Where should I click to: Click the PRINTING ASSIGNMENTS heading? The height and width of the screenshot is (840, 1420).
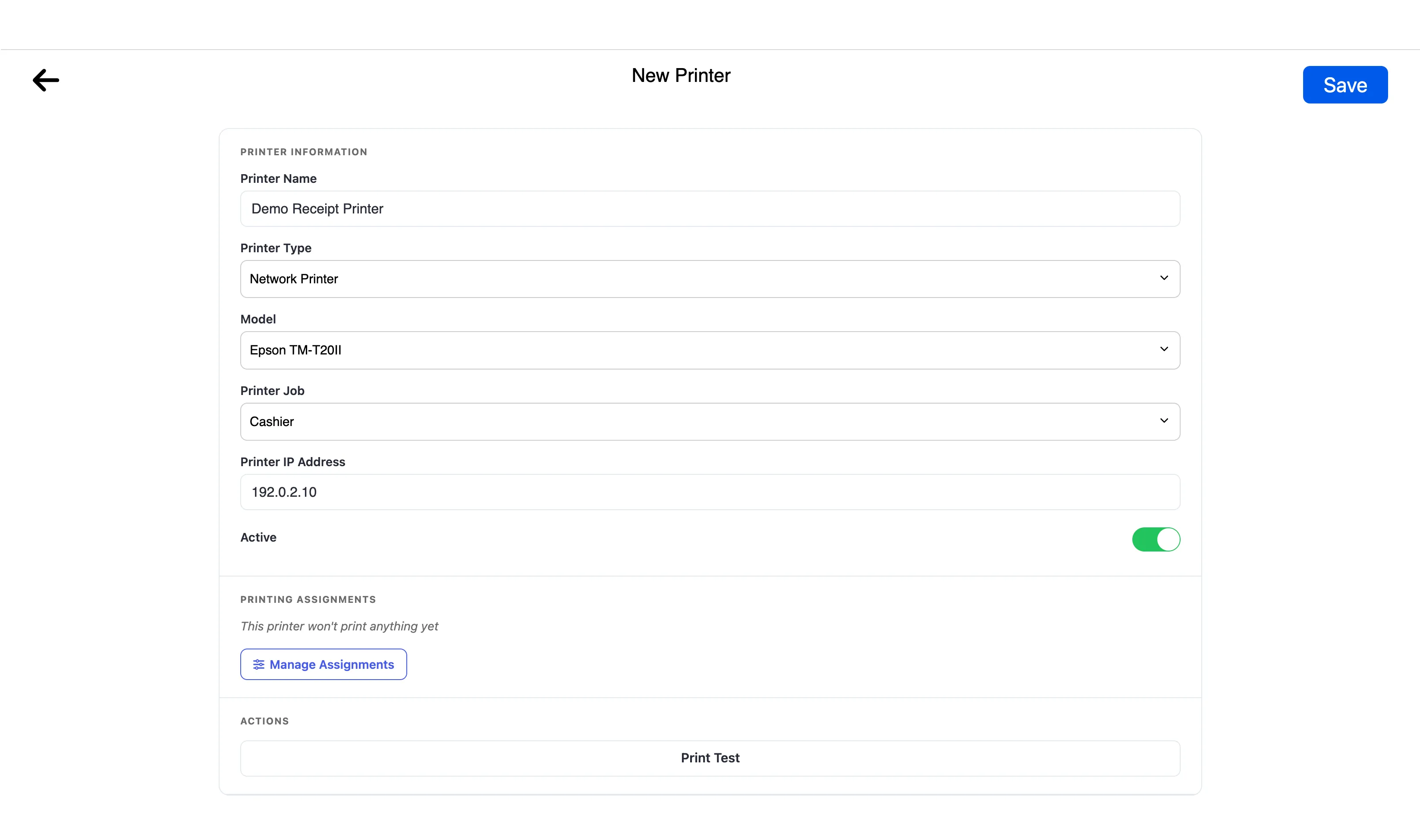click(x=308, y=599)
